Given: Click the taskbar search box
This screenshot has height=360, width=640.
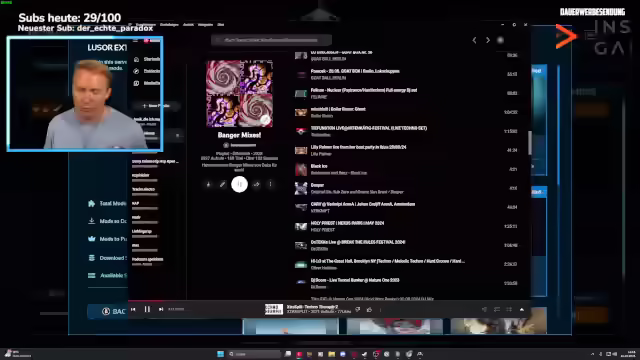Looking at the screenshot, I should 254,354.
